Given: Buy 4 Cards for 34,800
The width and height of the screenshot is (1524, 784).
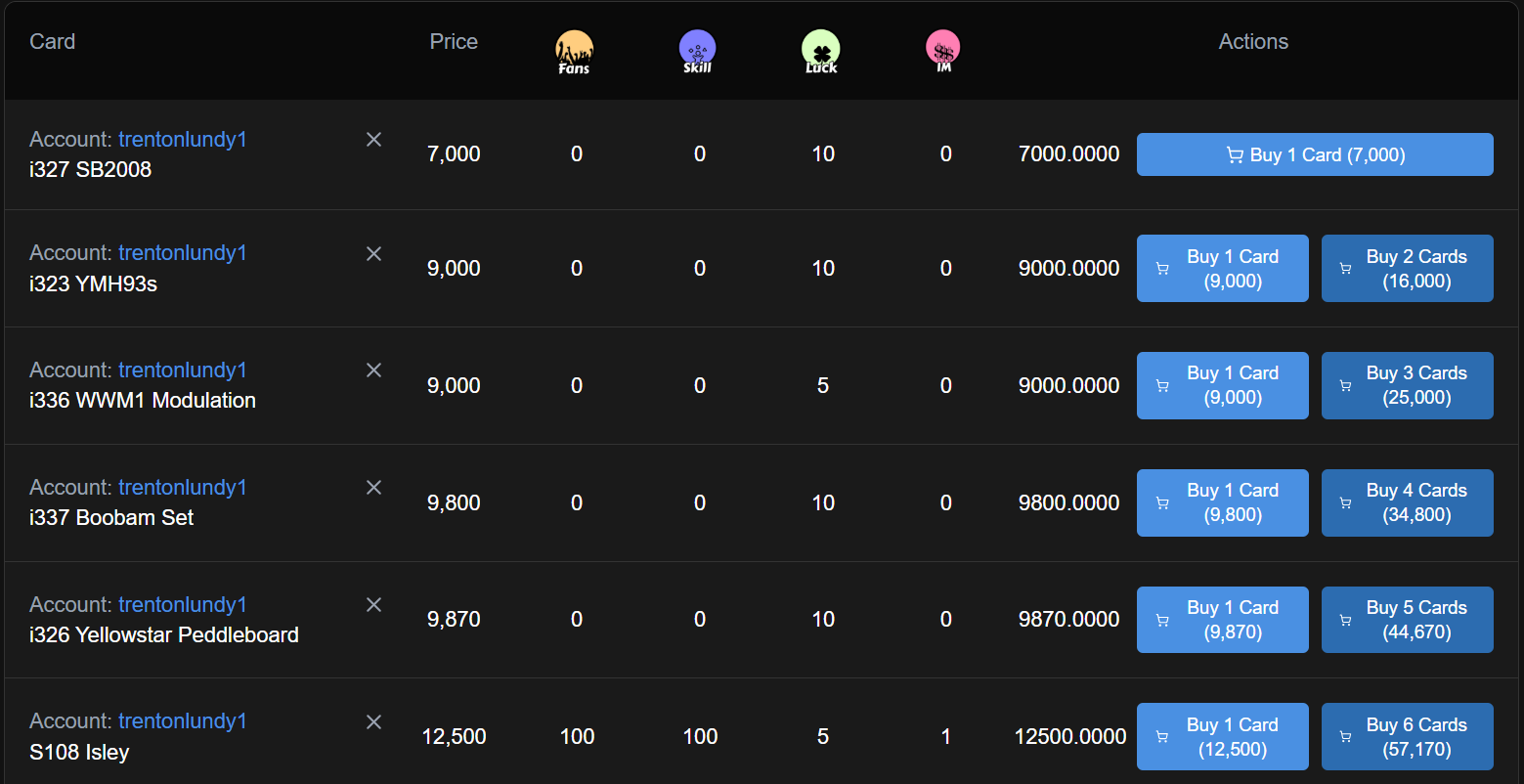Looking at the screenshot, I should pos(1407,502).
